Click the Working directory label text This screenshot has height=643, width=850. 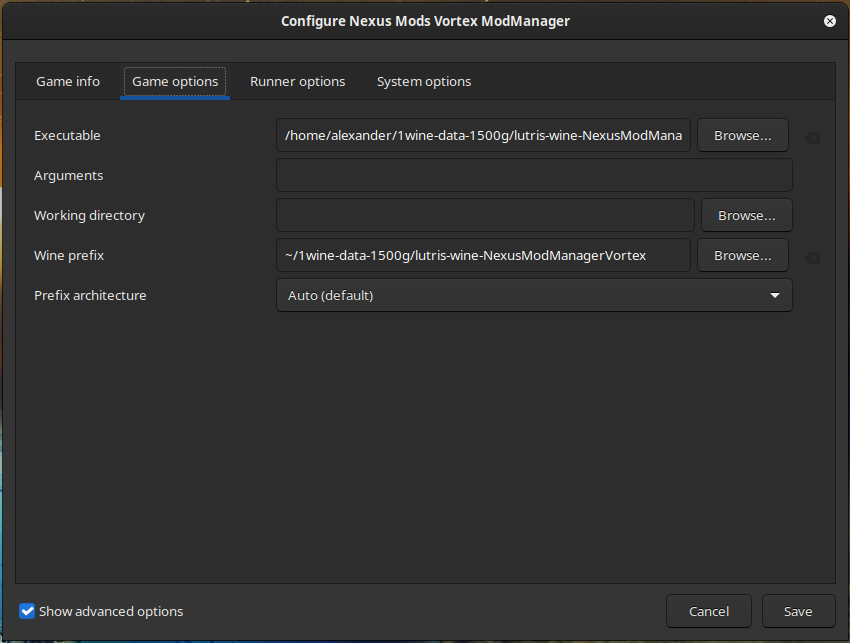pos(89,216)
